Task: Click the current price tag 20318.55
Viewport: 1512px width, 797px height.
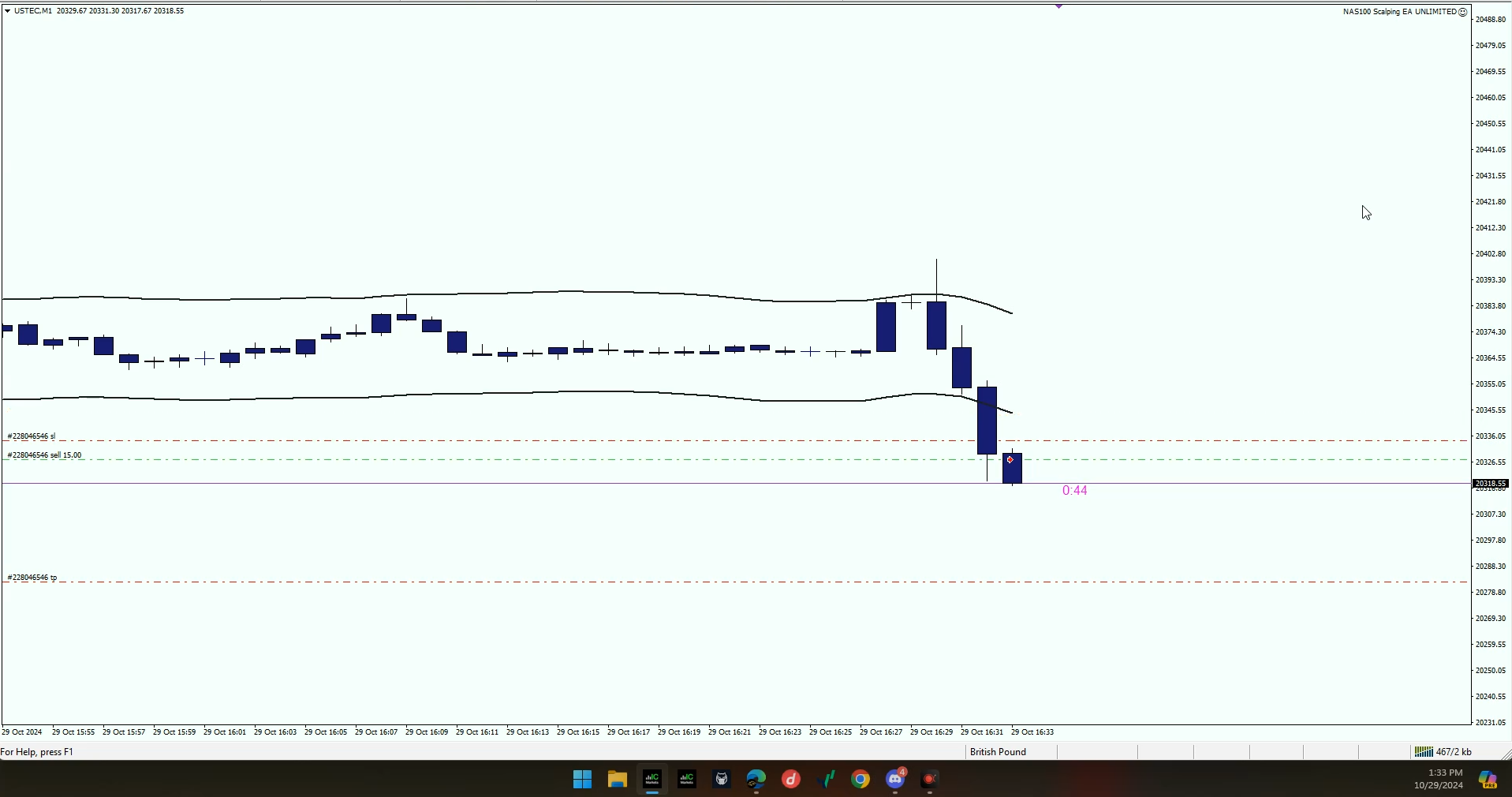Action: (1491, 483)
